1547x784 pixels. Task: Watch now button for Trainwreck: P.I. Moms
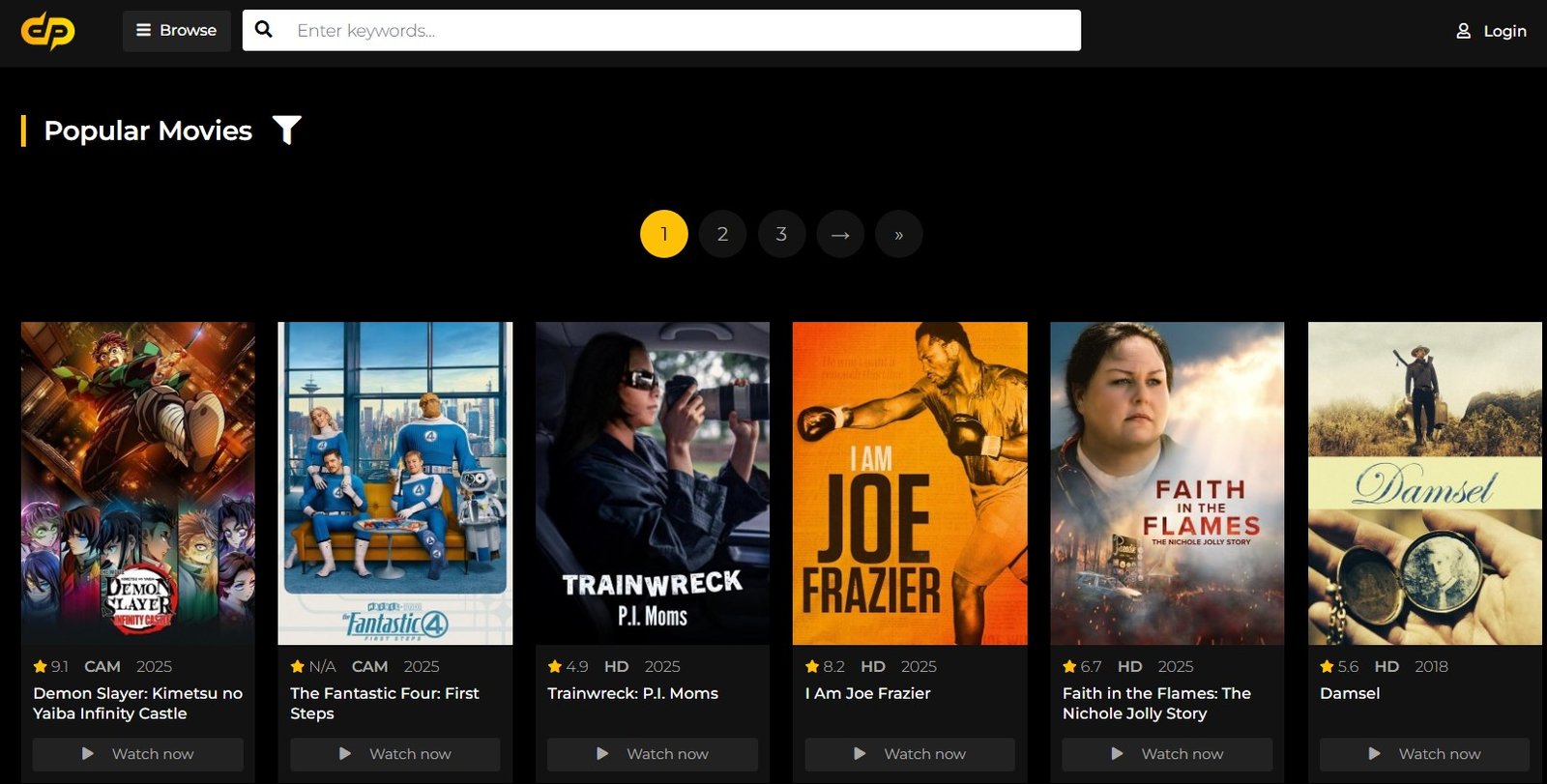(x=653, y=754)
